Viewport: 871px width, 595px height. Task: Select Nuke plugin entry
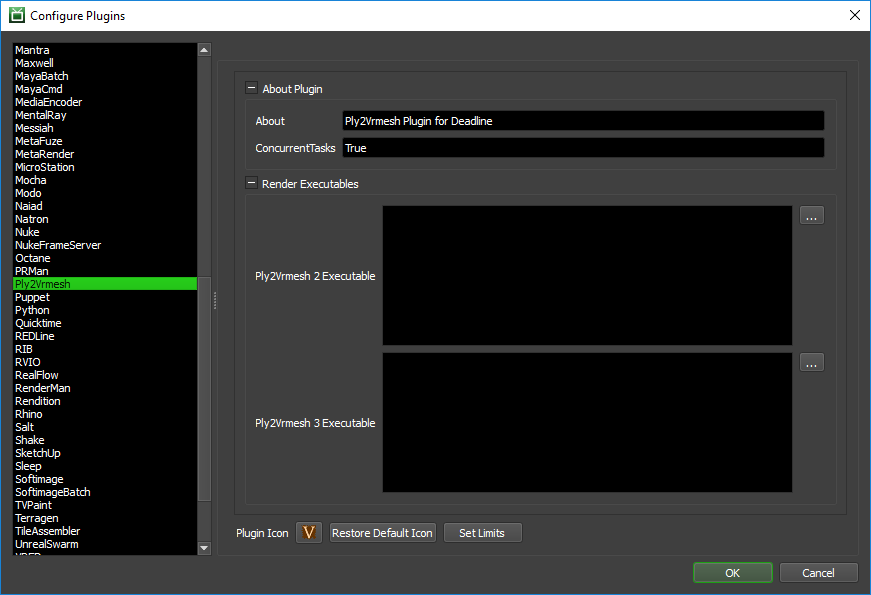tap(105, 232)
